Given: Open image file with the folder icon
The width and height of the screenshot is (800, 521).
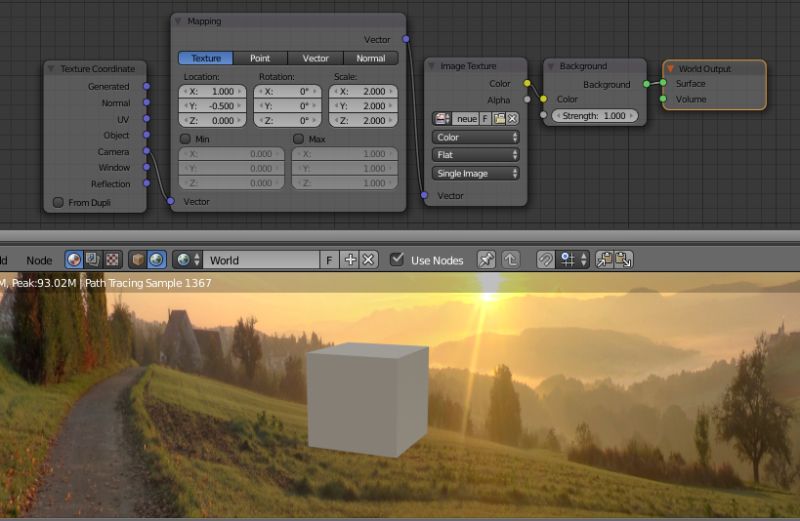Looking at the screenshot, I should tap(499, 119).
